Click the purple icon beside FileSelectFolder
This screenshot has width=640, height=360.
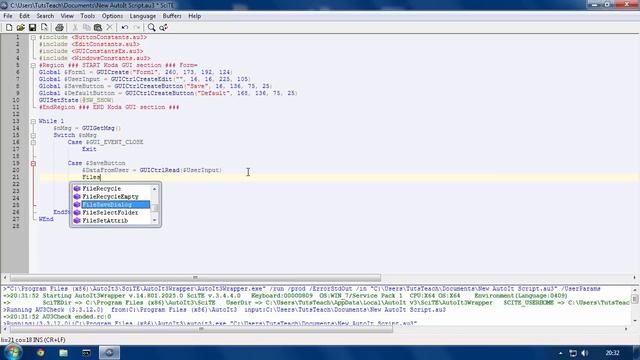click(x=77, y=213)
